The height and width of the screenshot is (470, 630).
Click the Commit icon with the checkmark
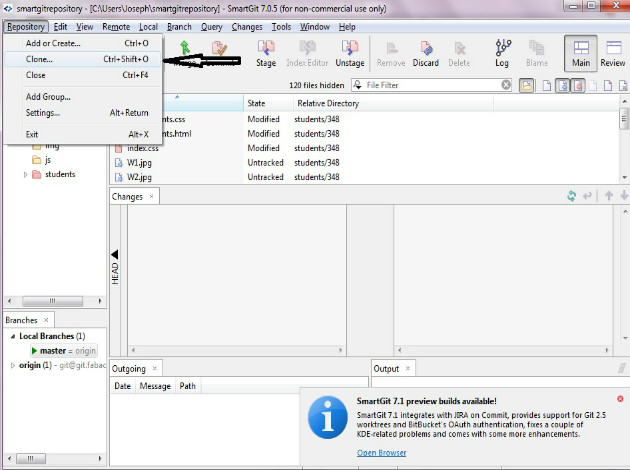(x=219, y=48)
